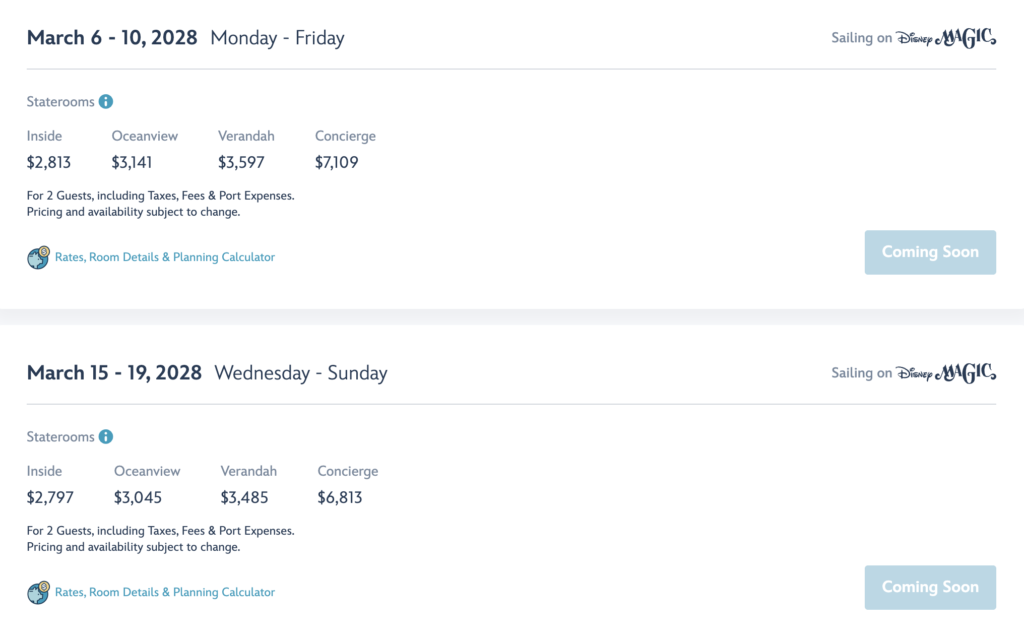Screen dimensions: 1024x640
Task: Open Staterooms info icon for March 15 sailing
Action: click(106, 437)
